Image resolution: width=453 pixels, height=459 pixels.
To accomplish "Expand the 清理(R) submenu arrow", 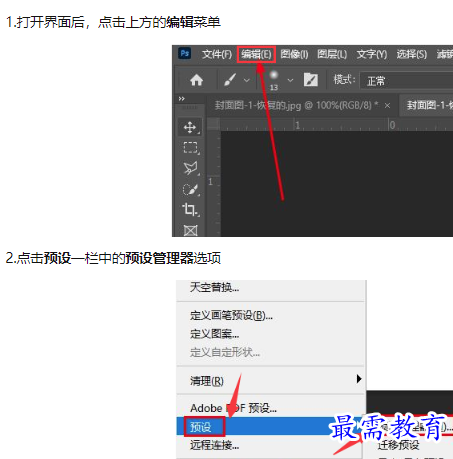I will (x=359, y=379).
